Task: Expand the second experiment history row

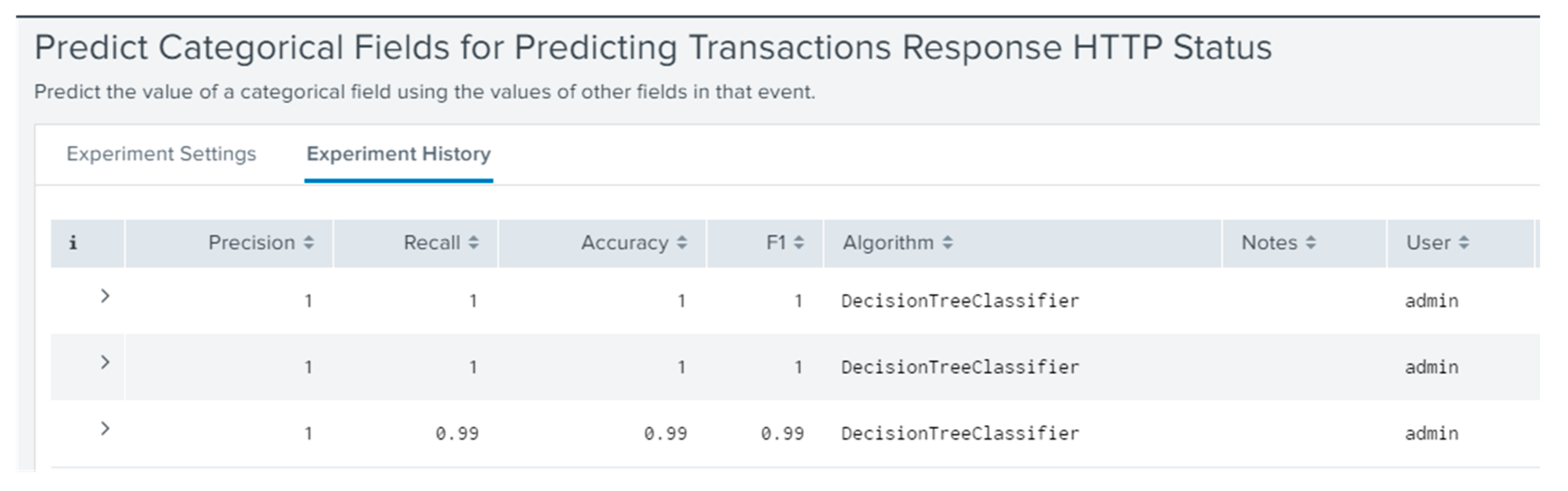Action: click(105, 363)
